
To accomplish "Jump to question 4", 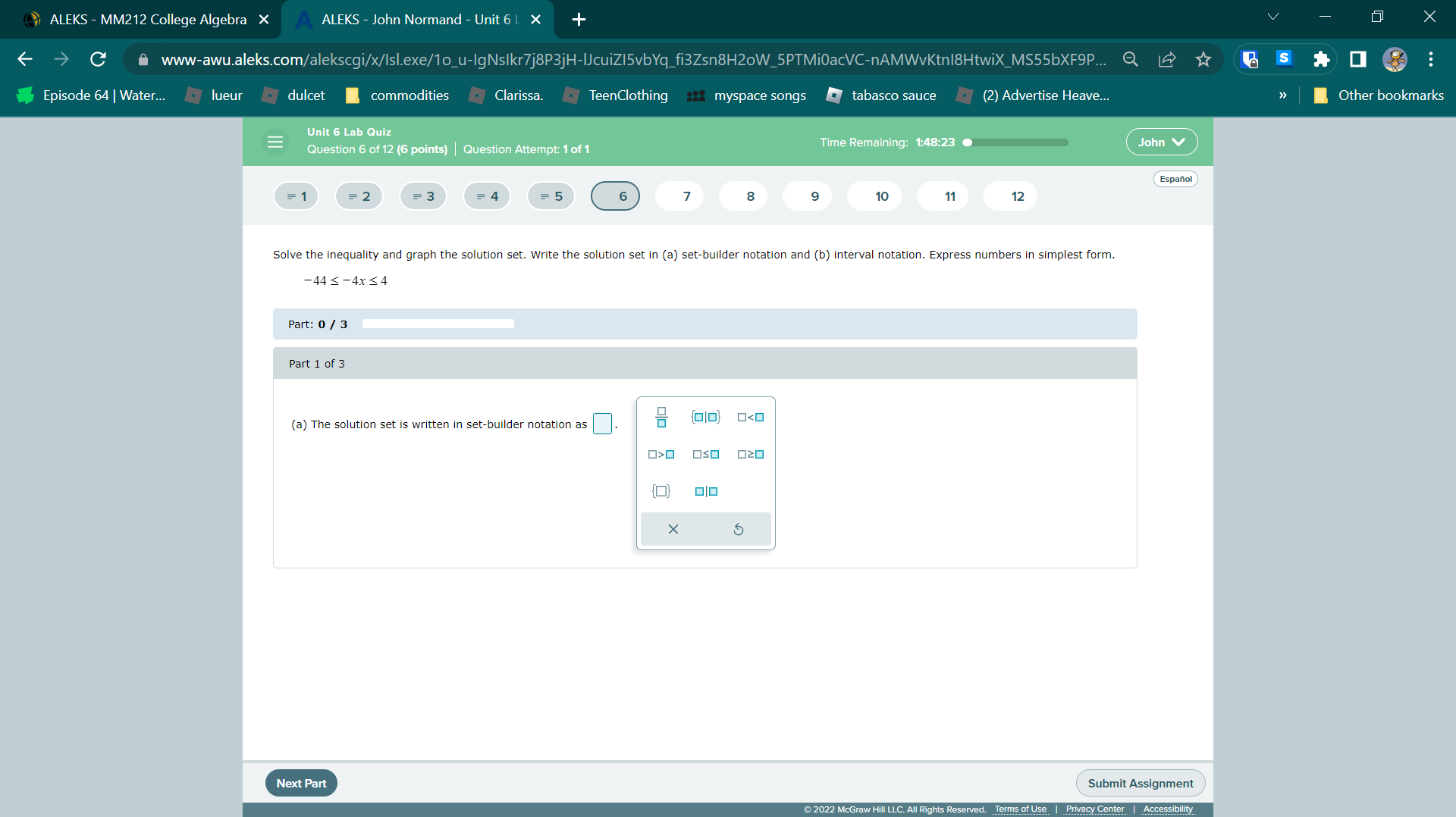I will 487,196.
